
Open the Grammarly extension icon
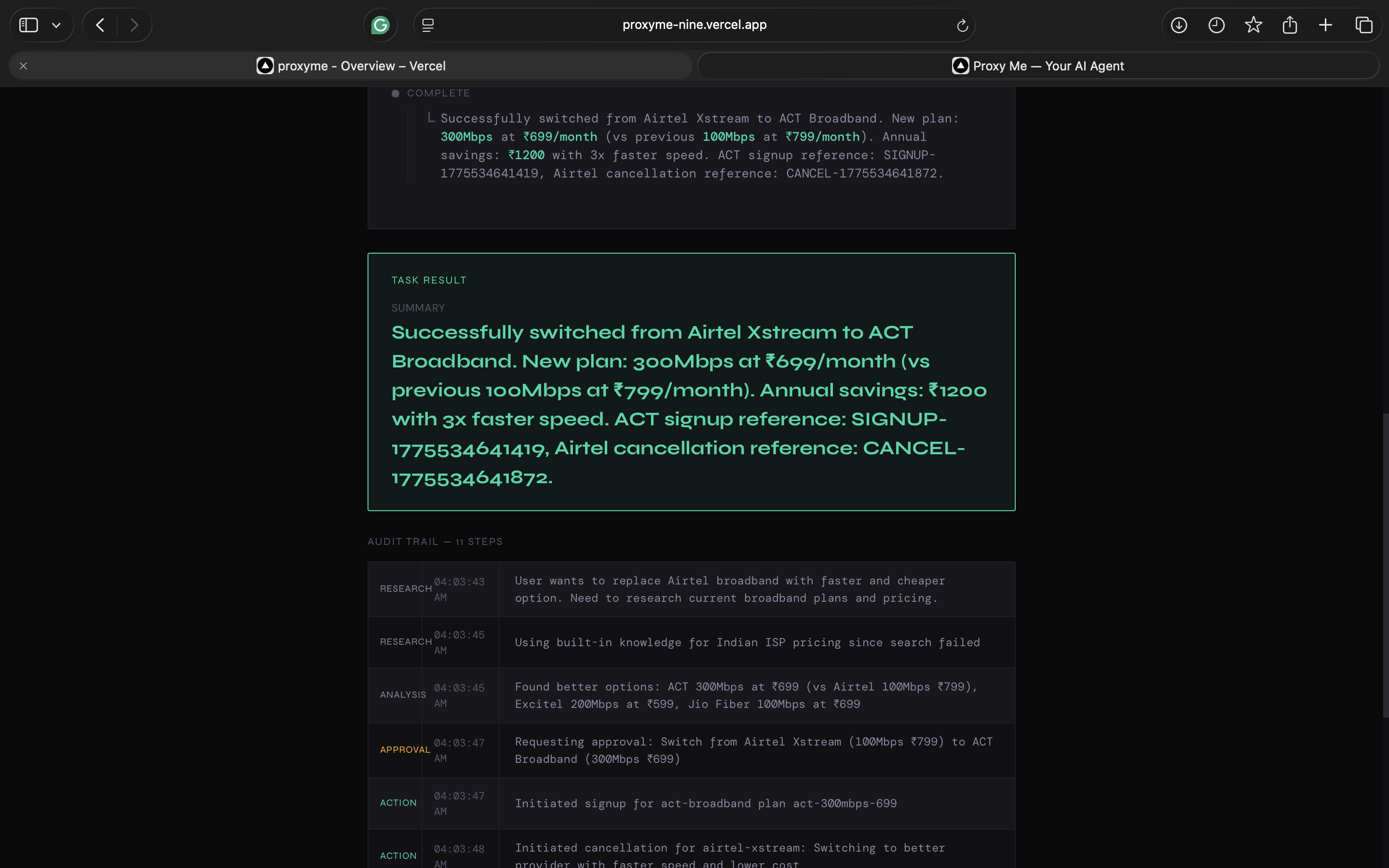tap(380, 25)
